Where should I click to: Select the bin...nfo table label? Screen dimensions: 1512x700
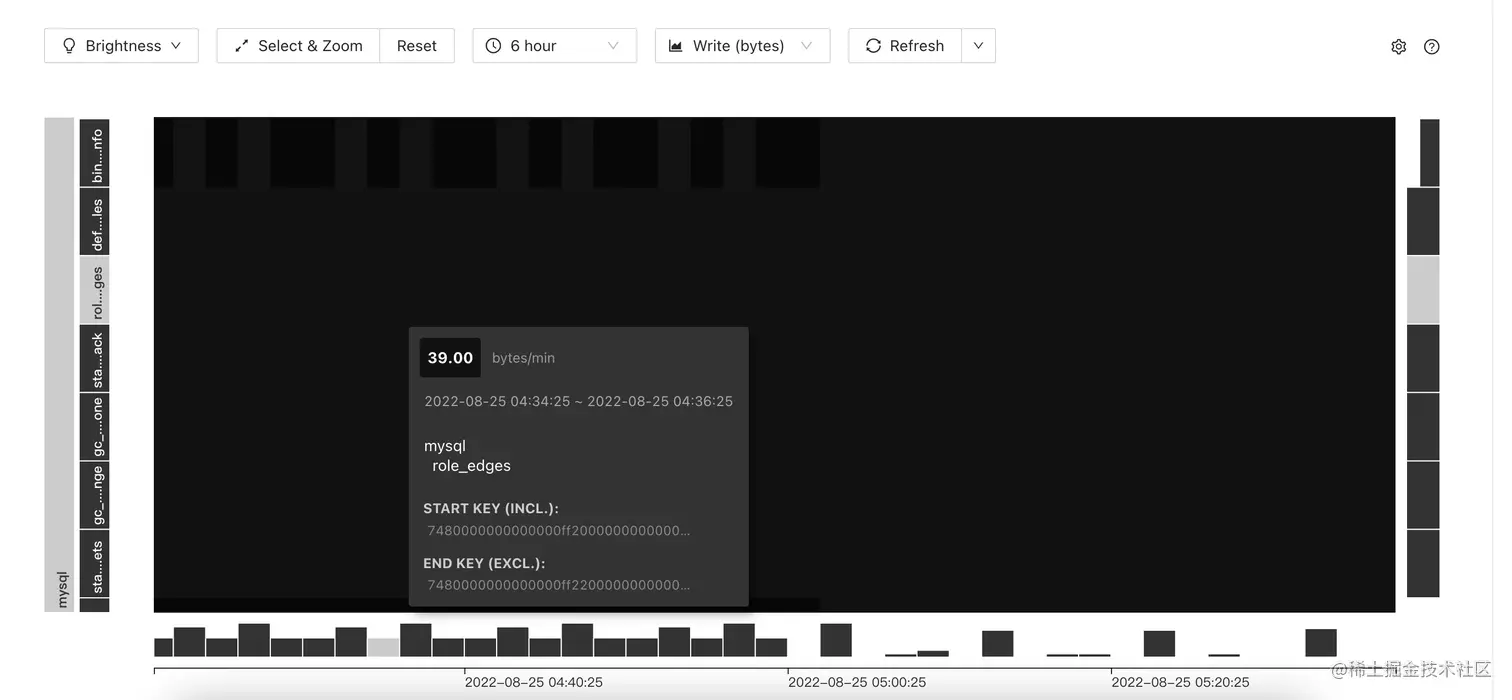pos(95,153)
